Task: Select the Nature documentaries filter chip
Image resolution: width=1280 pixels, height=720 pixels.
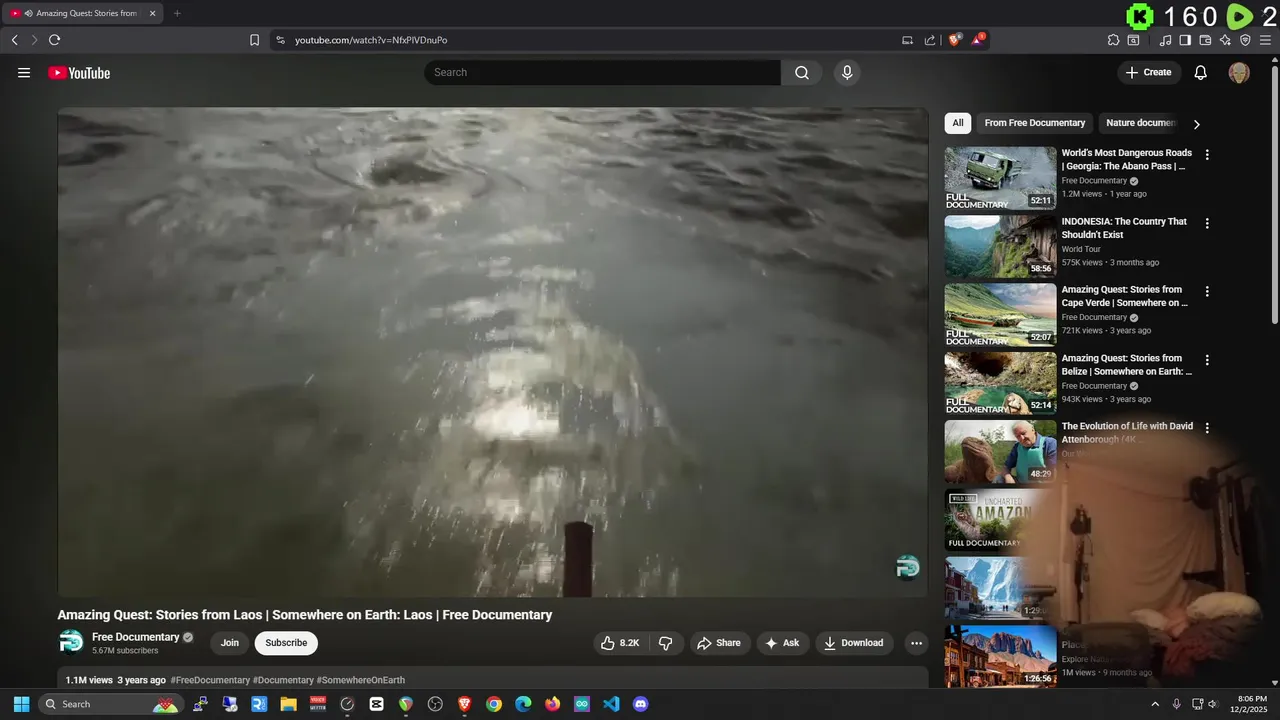Action: 1140,123
